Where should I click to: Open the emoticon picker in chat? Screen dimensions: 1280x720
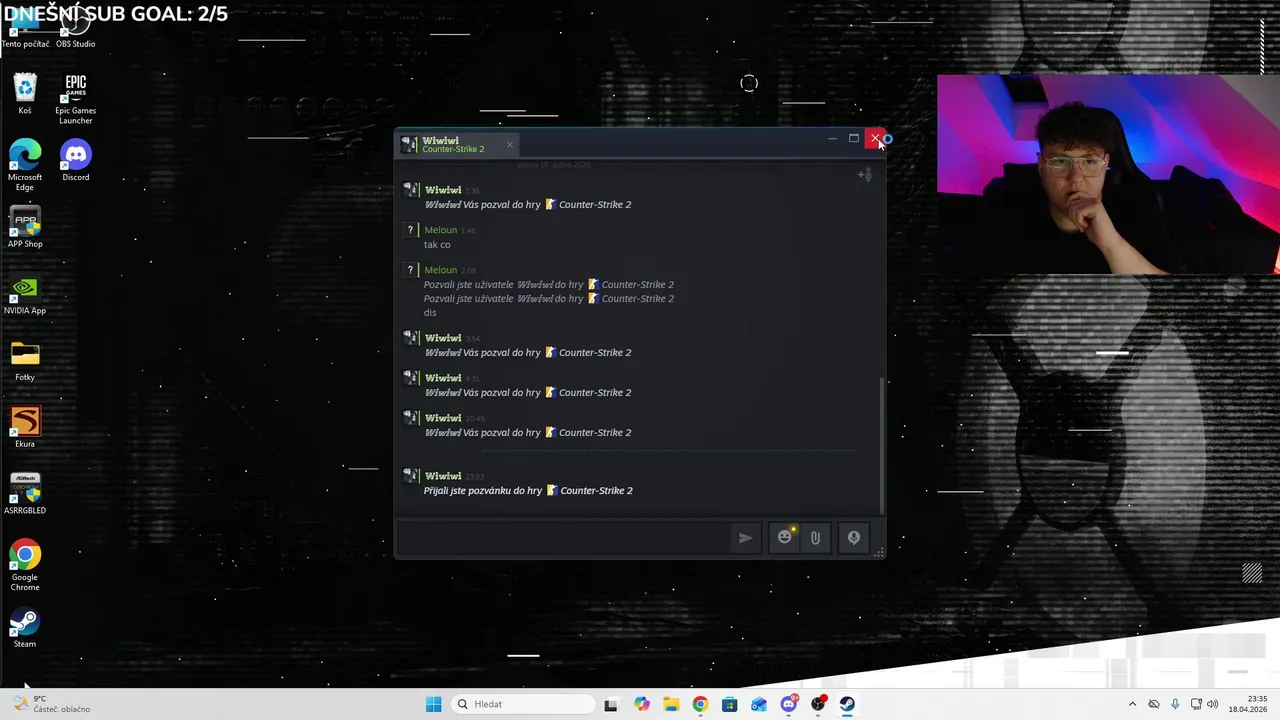point(785,538)
